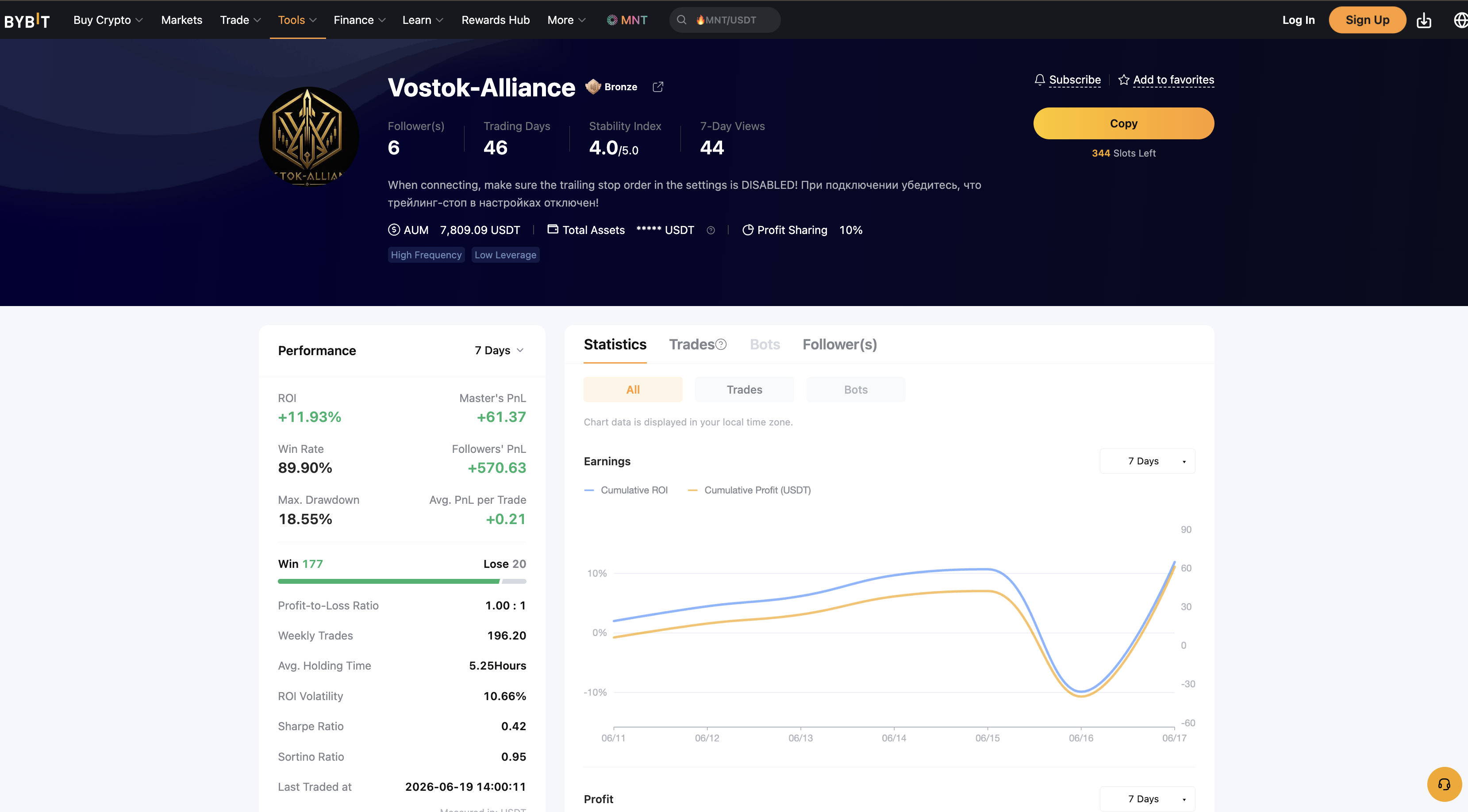Click the Bybit logo
This screenshot has width=1468, height=812.
(27, 20)
